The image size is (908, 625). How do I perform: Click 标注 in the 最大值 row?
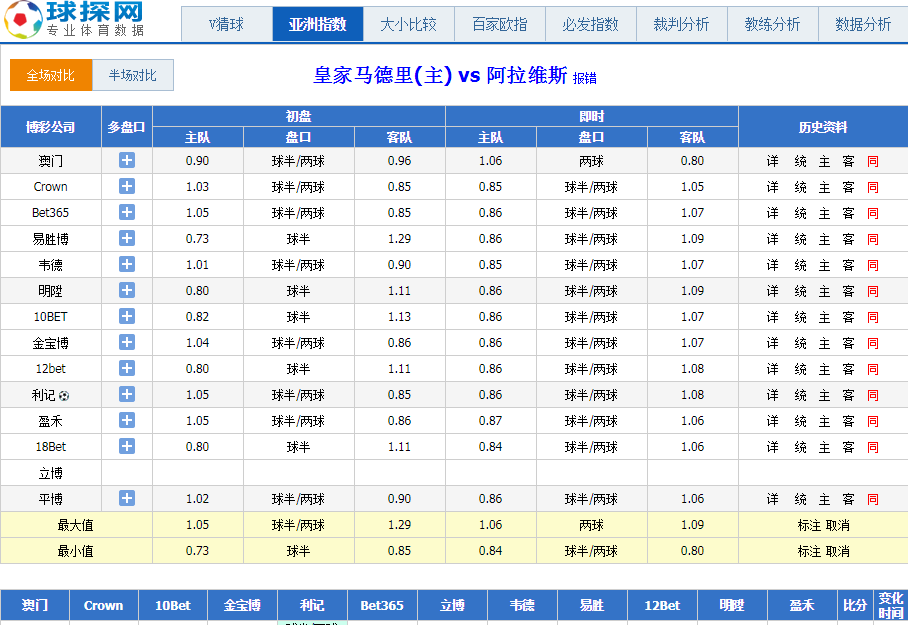click(809, 525)
